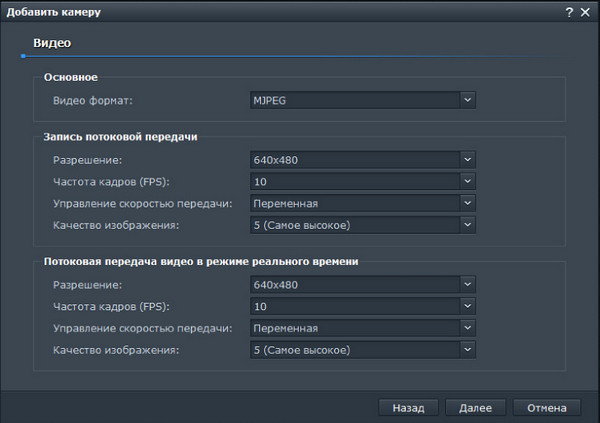Click the Видео формат label
The width and height of the screenshot is (600, 423).
point(92,100)
